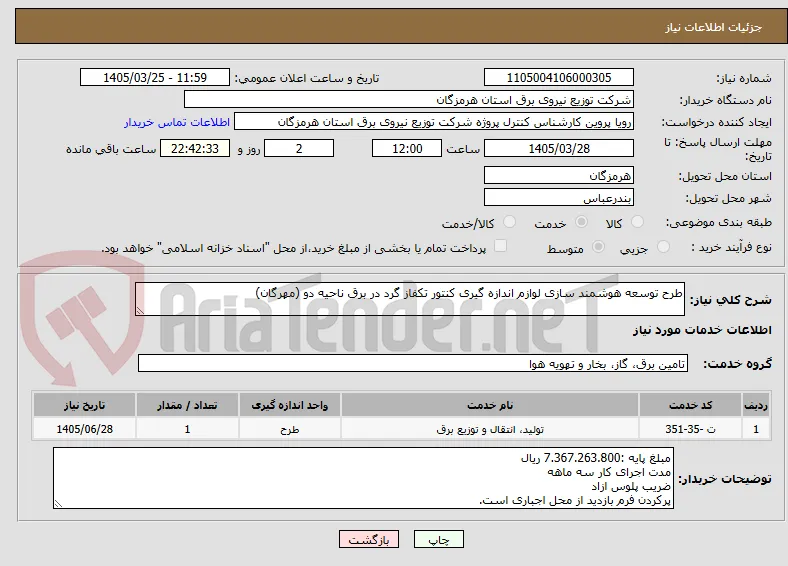The height and width of the screenshot is (566, 788).
Task: Click the quantity cell showing 1
Action: (x=187, y=429)
